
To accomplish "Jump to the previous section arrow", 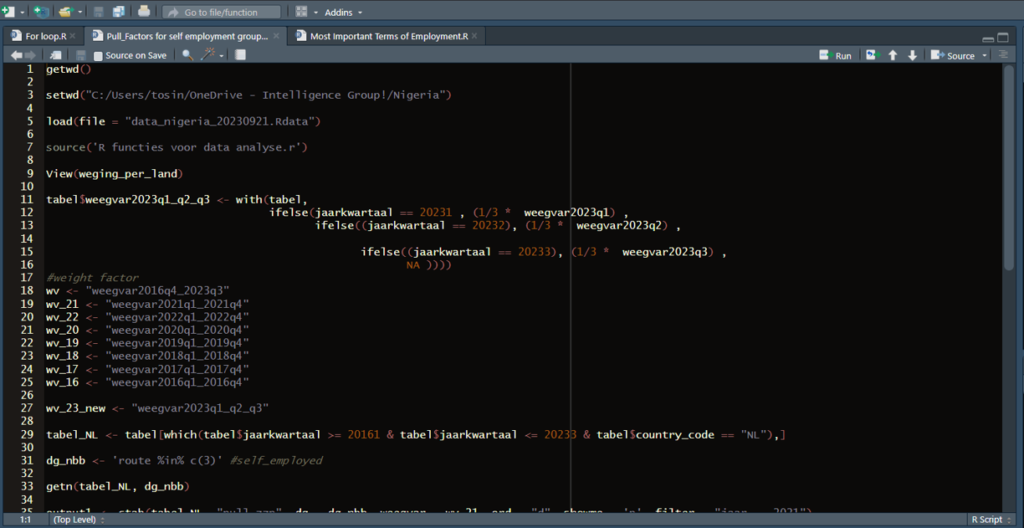I will 892,56.
